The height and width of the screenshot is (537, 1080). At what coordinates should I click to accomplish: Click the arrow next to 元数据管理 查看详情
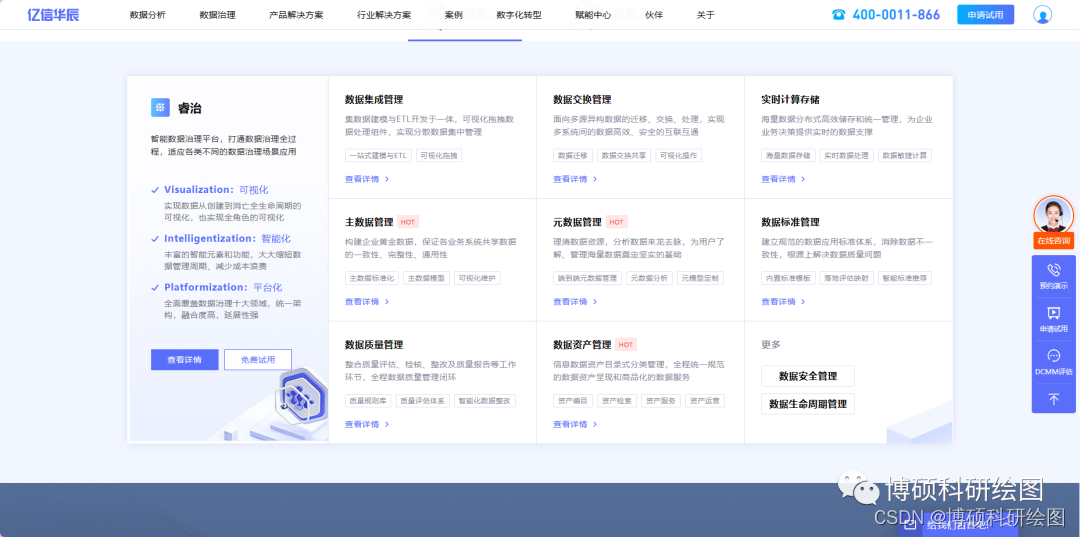(595, 302)
